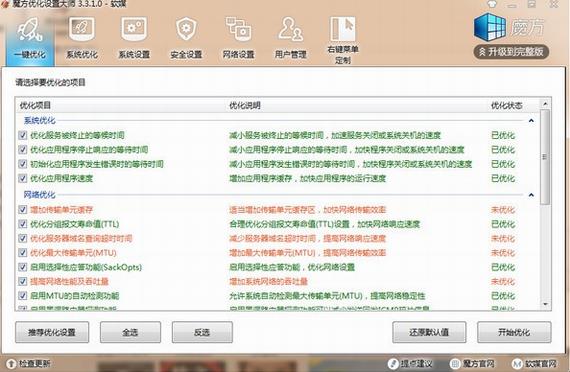
Task: Click the list vertical scrollbar thumb
Action: click(x=545, y=157)
